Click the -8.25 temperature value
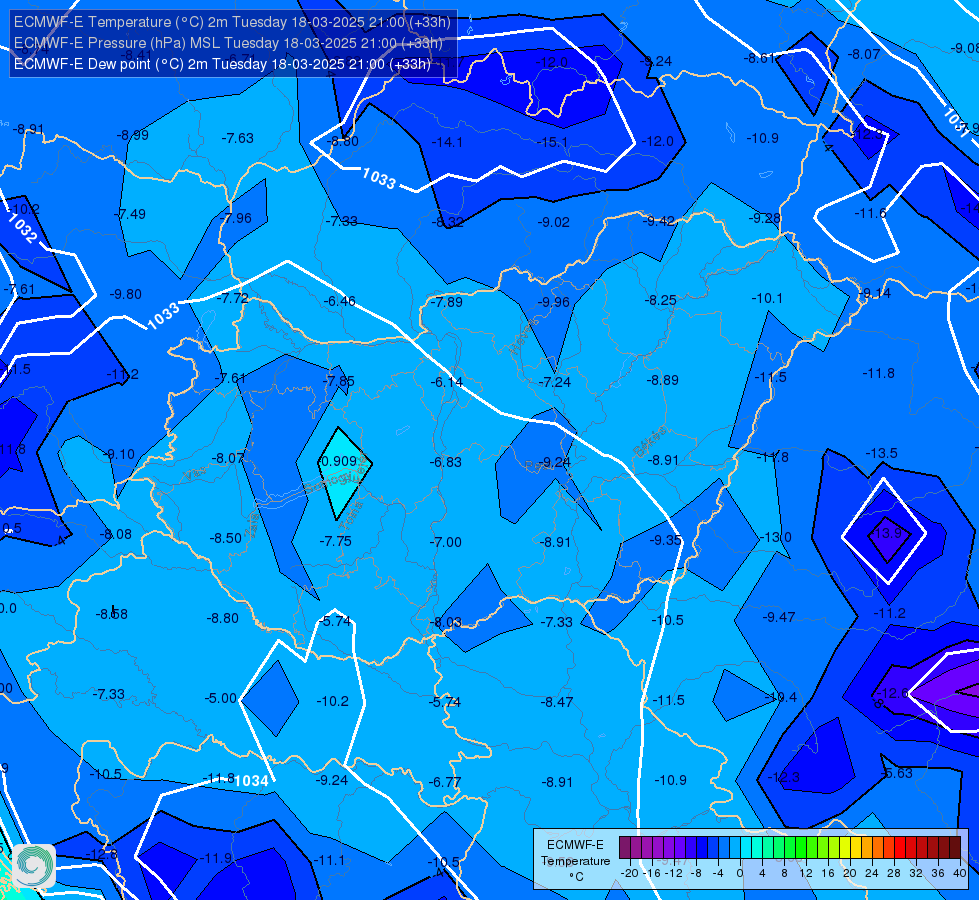This screenshot has width=979, height=900. (661, 300)
